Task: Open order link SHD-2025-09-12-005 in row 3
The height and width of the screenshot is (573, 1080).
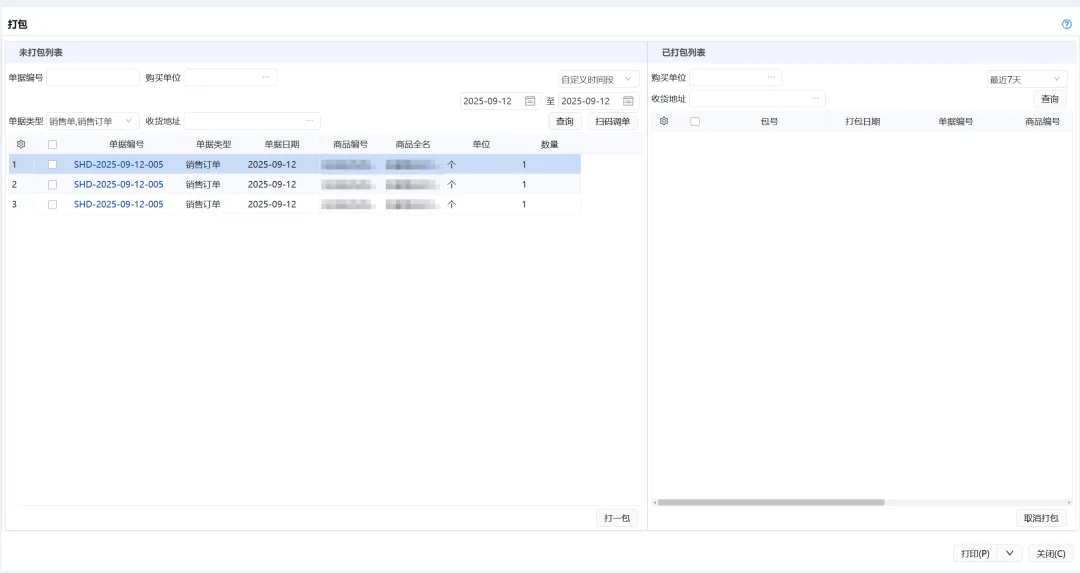Action: coord(118,204)
